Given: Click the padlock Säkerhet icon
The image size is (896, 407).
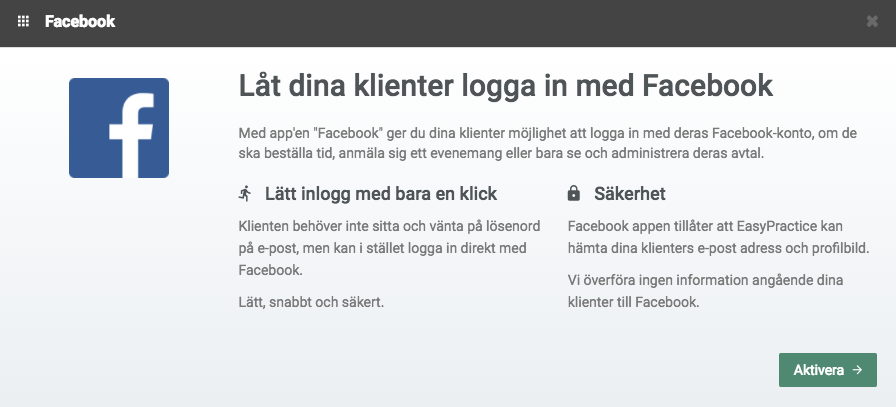Looking at the screenshot, I should click(573, 194).
